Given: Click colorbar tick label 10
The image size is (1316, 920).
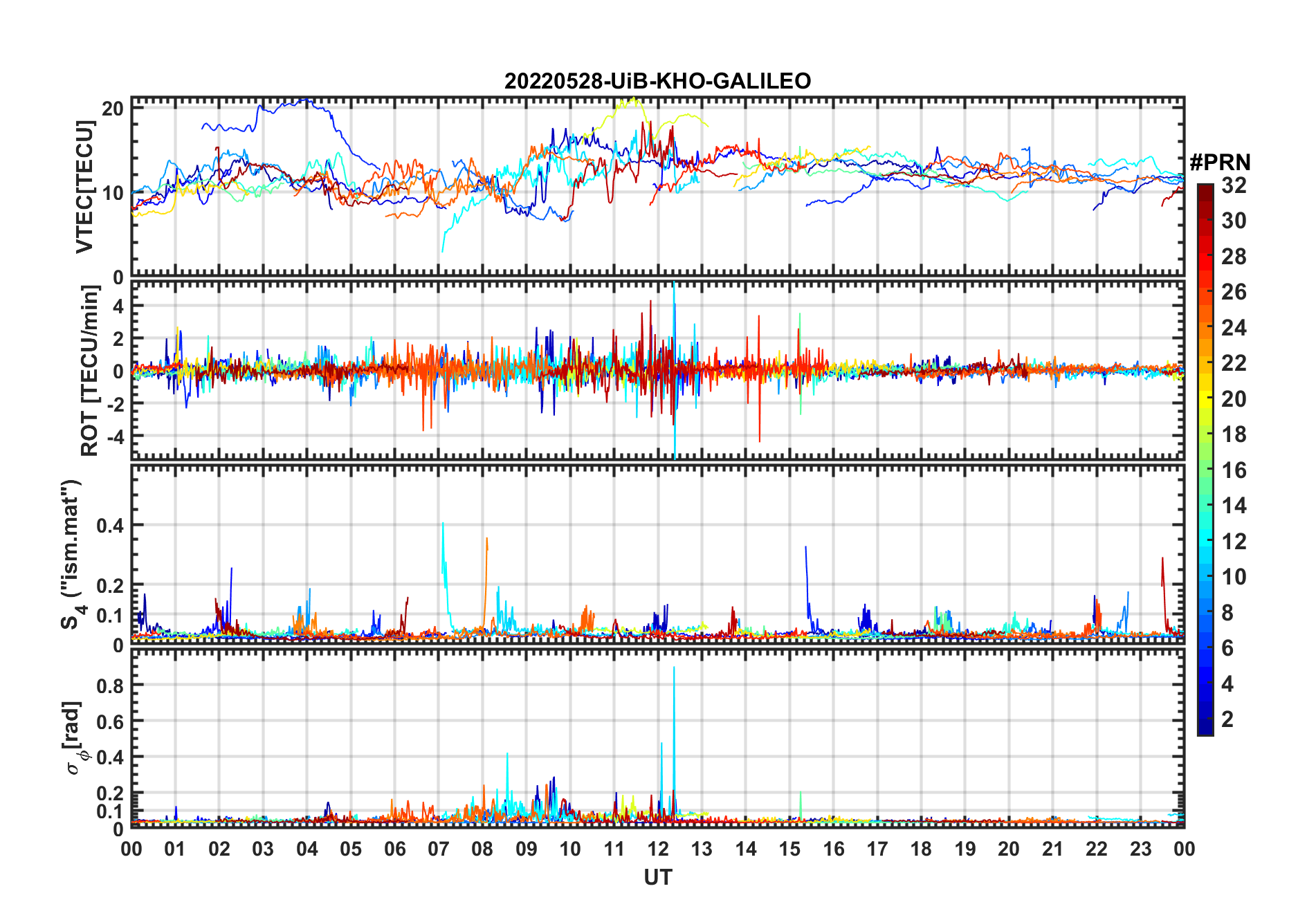Looking at the screenshot, I should 1234,577.
